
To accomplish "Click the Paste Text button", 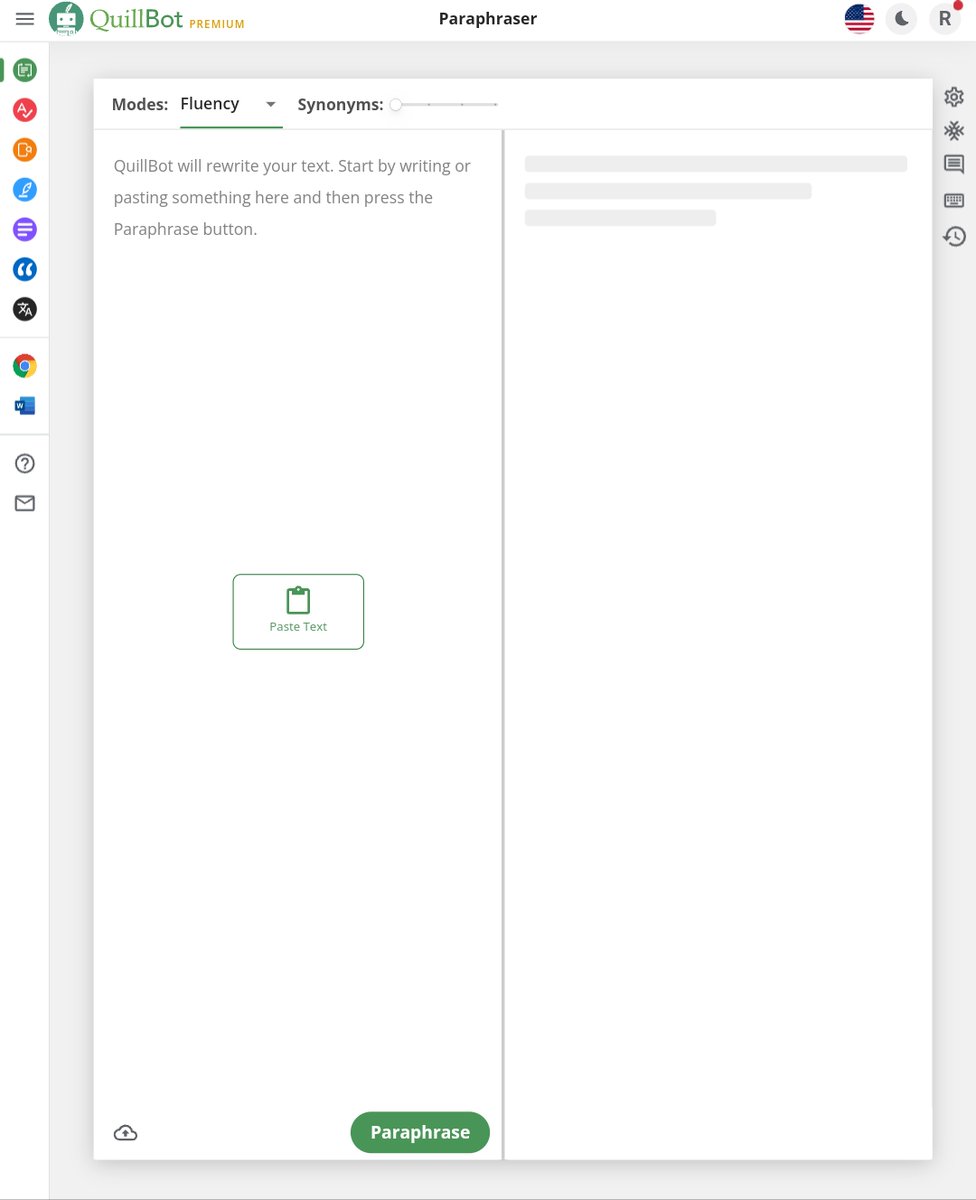I will click(298, 612).
